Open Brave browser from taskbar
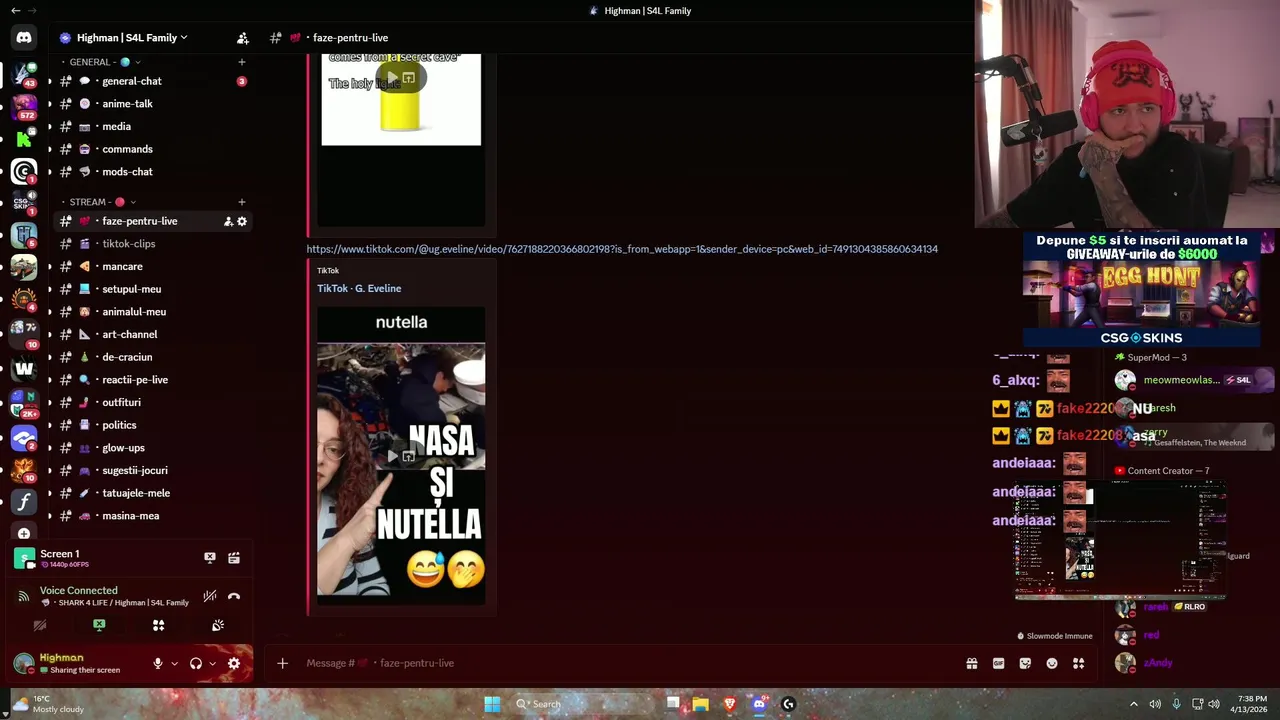This screenshot has width=1280, height=720. click(x=730, y=704)
